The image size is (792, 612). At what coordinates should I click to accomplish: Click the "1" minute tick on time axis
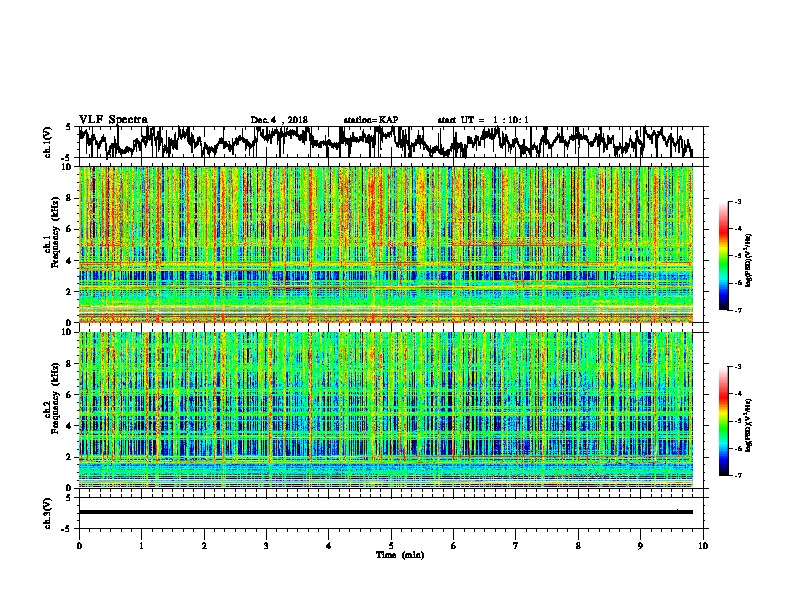141,546
